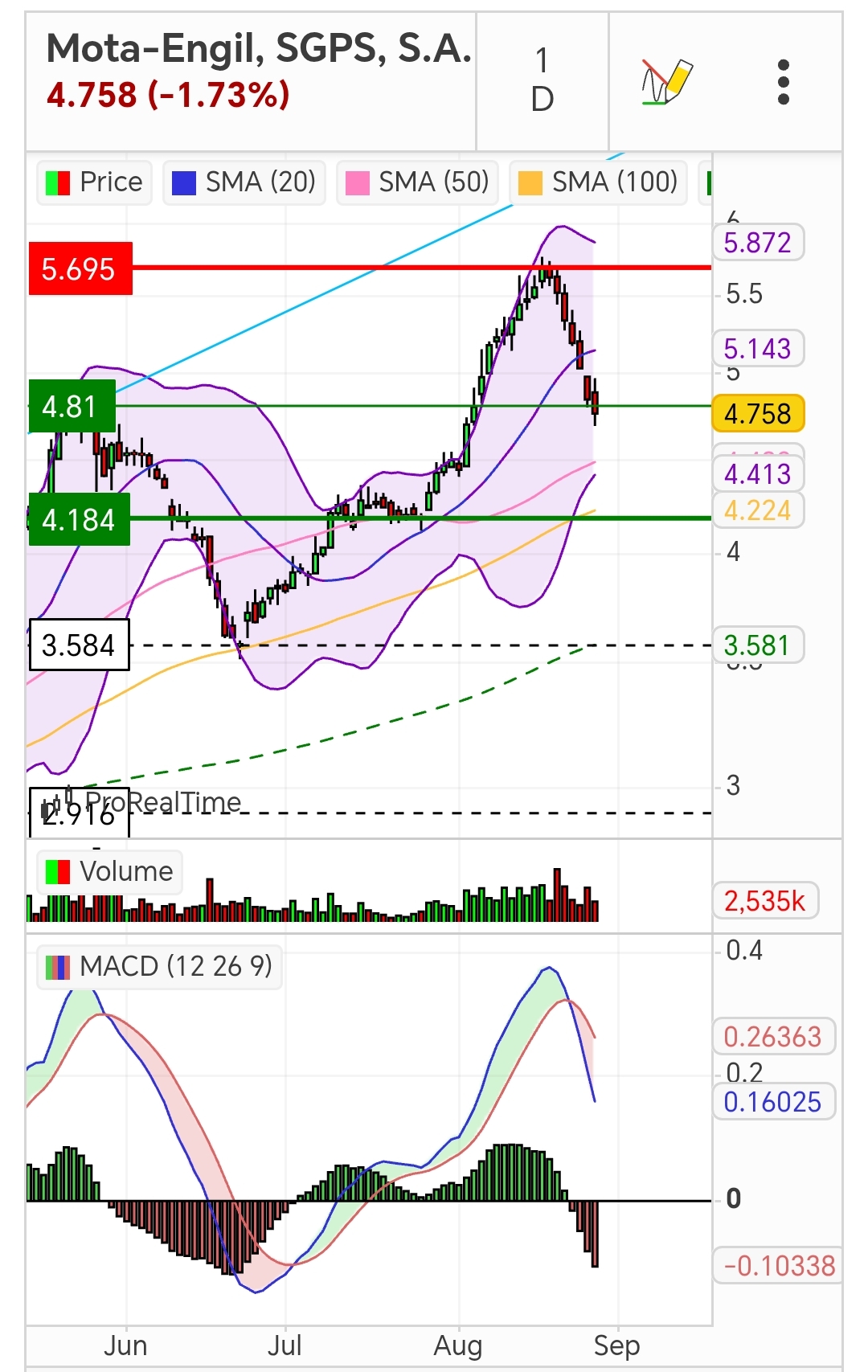Select the 3.584 dashed level label
This screenshot has height=1372, width=868.
(79, 645)
